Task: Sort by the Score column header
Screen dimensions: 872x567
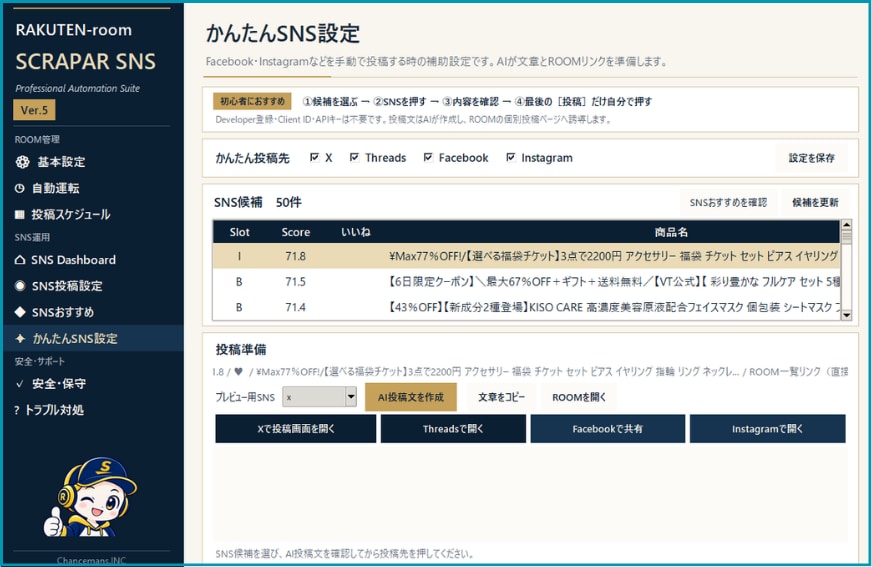Action: point(295,232)
